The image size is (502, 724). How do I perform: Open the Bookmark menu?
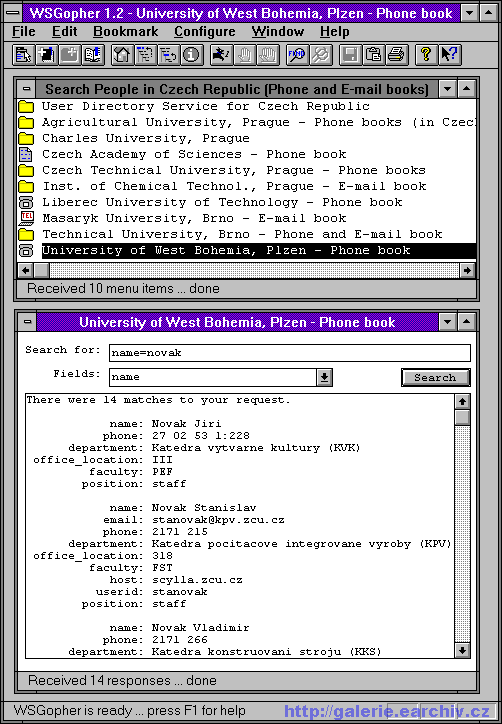tap(126, 32)
